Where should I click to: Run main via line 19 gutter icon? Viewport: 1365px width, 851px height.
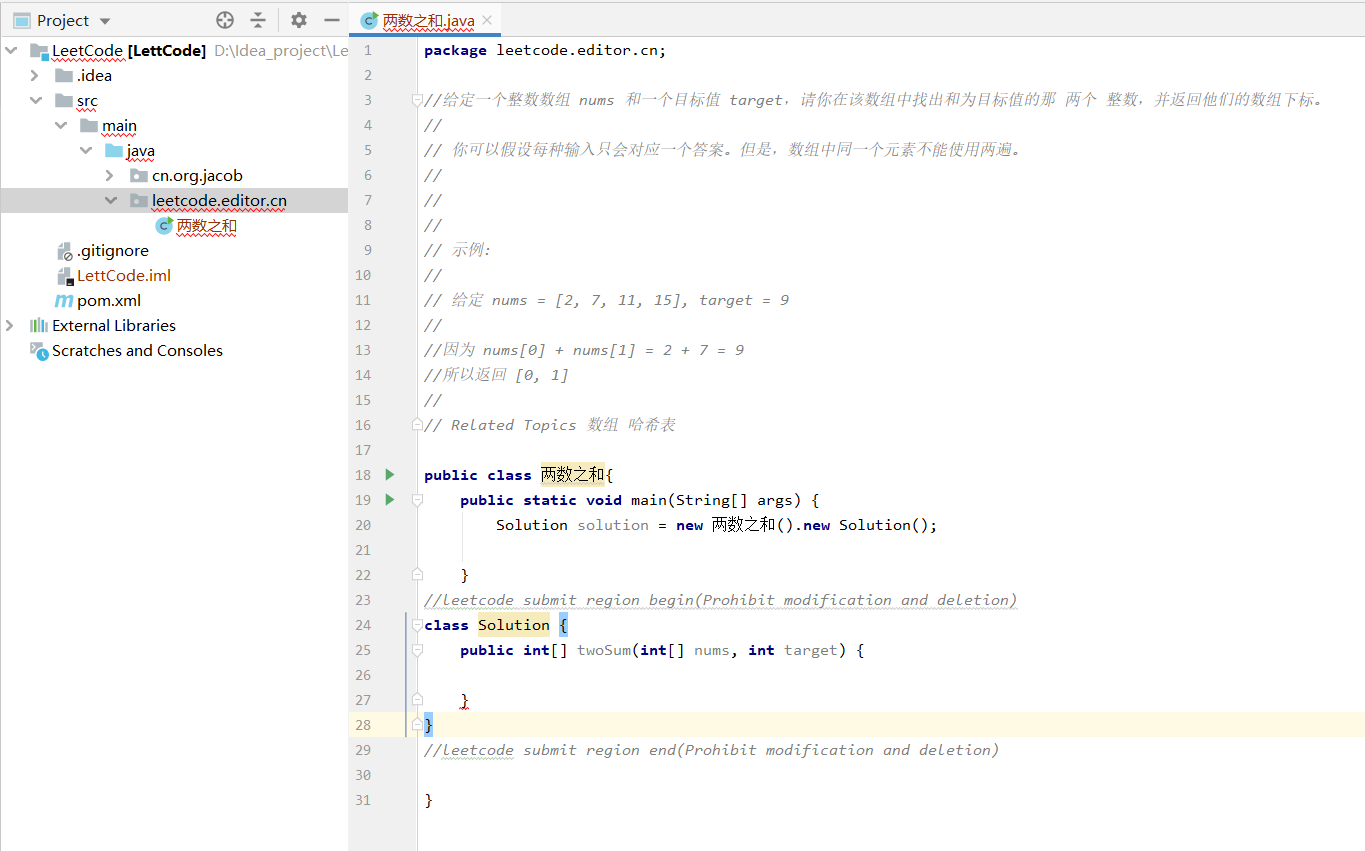click(389, 500)
